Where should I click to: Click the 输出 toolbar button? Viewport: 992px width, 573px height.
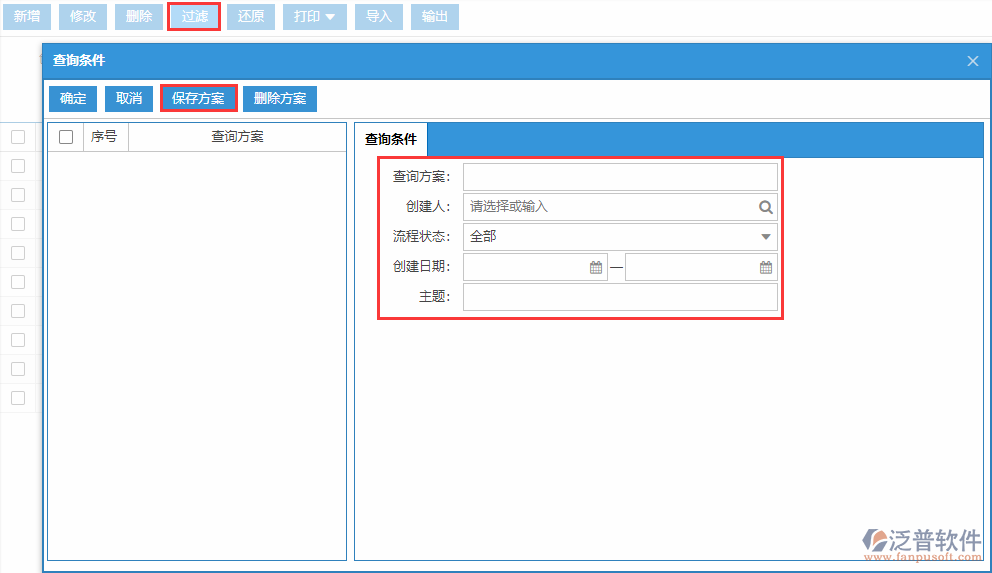point(435,16)
